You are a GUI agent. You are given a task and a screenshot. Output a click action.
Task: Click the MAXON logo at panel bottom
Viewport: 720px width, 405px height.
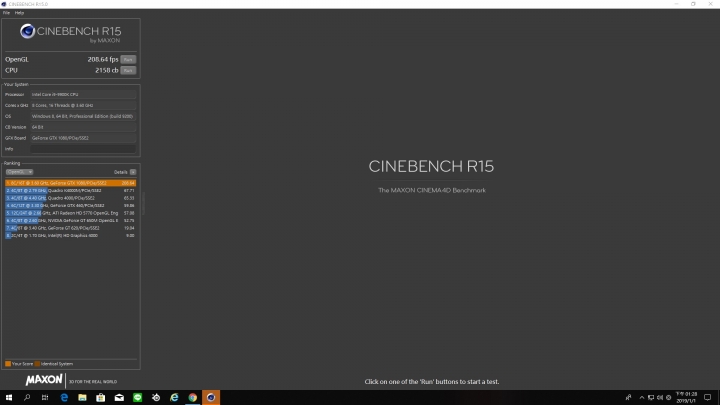click(44, 380)
